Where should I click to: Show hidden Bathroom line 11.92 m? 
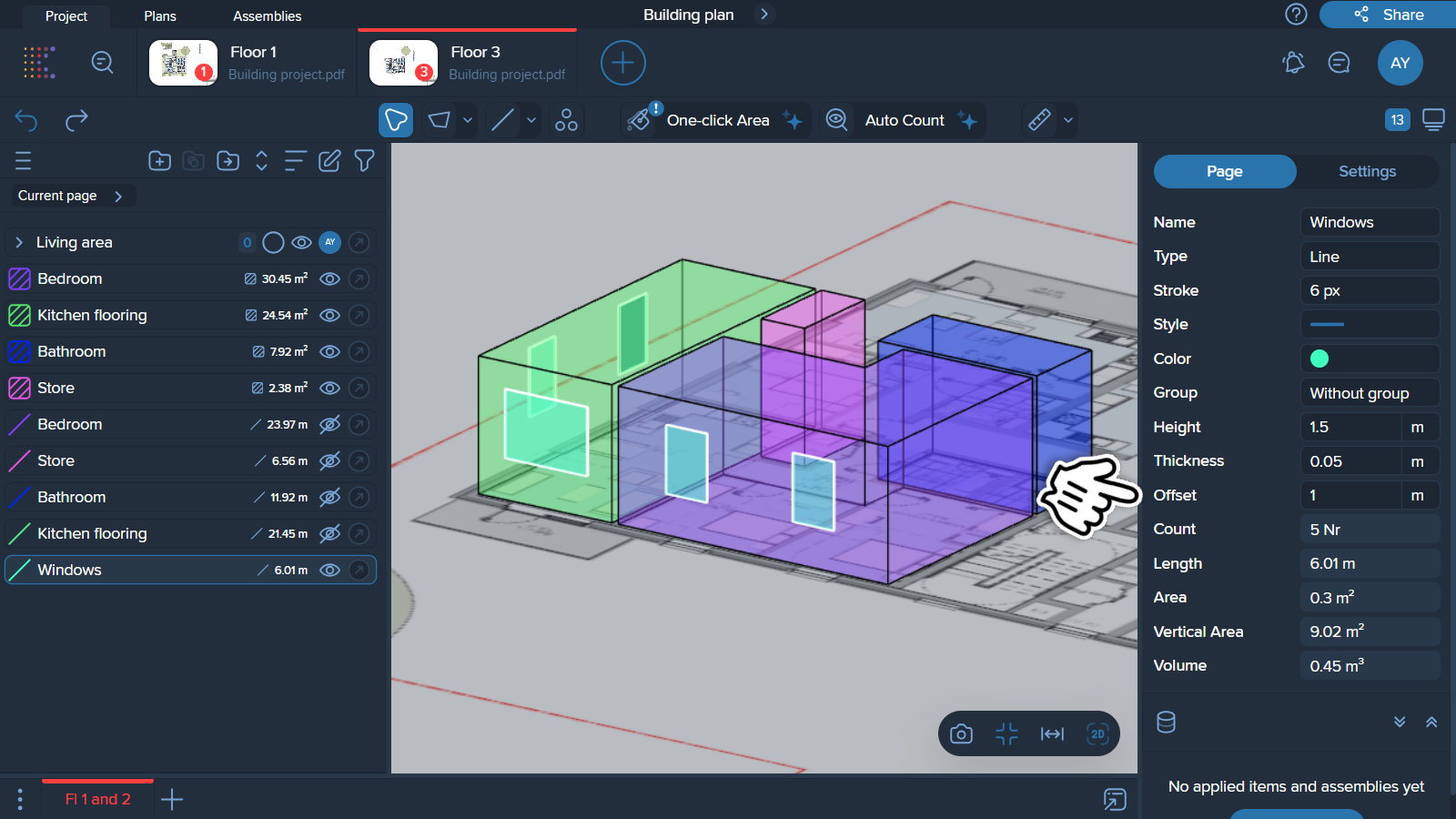[330, 498]
